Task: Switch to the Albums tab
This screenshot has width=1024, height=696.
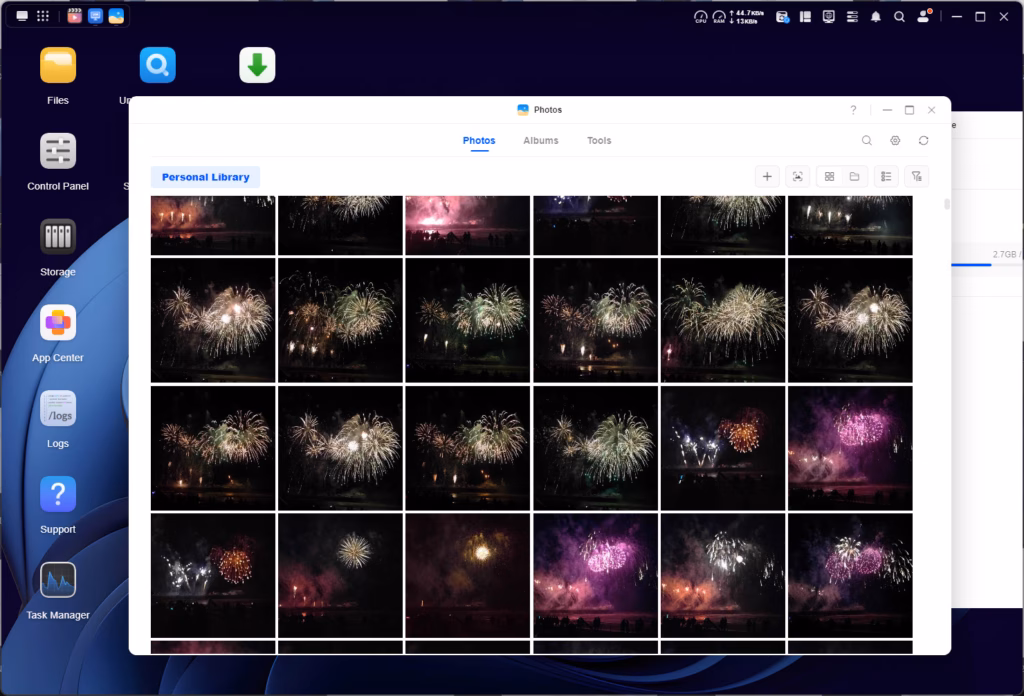Action: coord(540,141)
